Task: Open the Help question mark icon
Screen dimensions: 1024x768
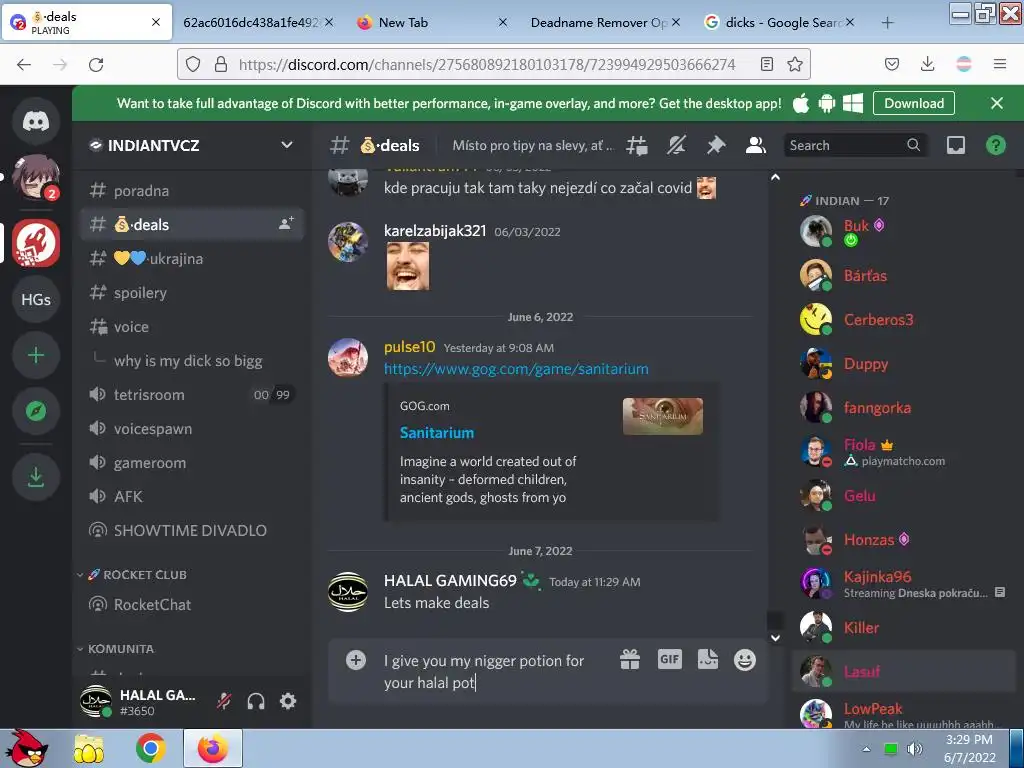Action: 995,145
